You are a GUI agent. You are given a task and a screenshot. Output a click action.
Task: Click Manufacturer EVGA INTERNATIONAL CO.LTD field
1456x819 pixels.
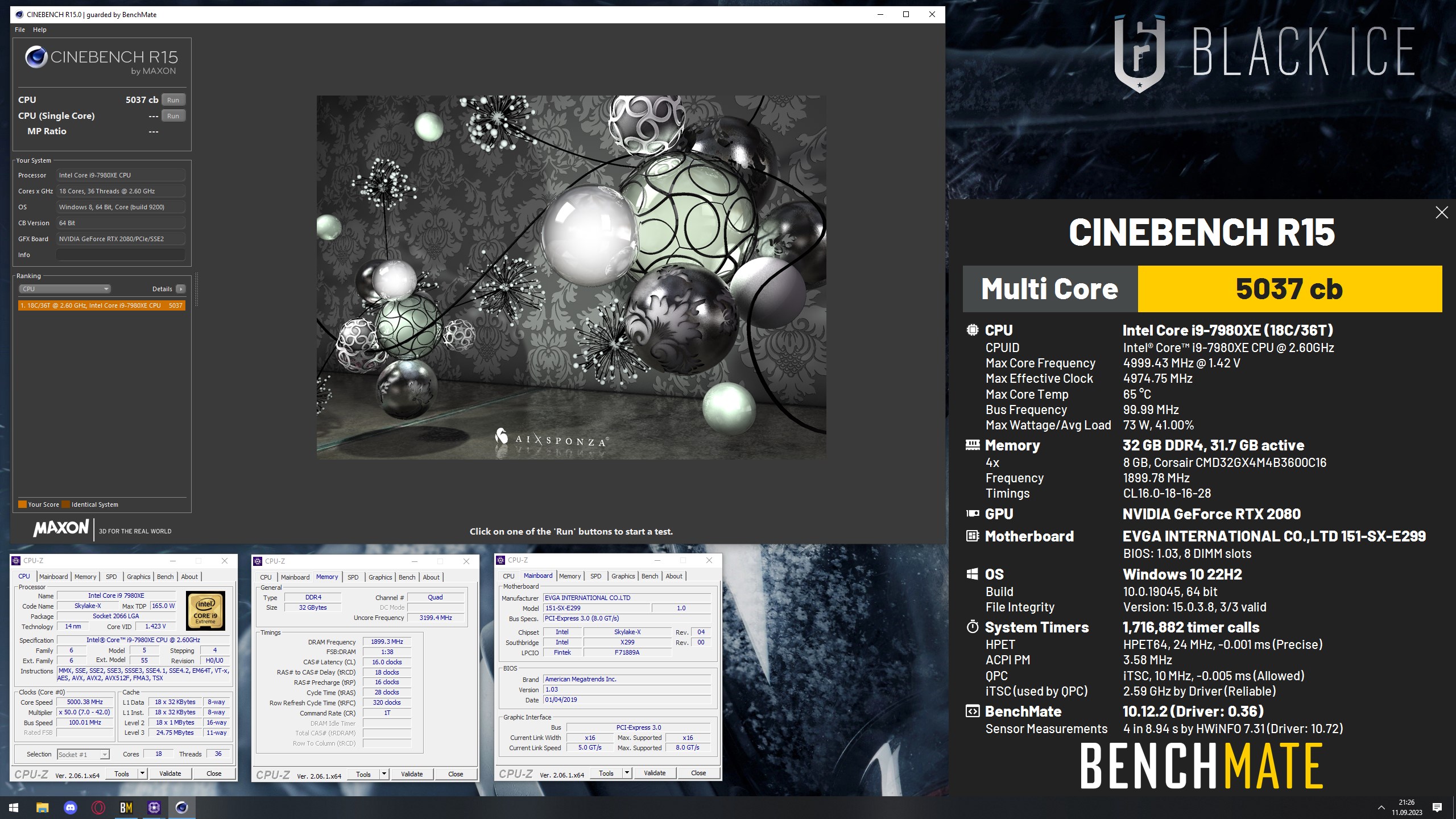tap(627, 598)
